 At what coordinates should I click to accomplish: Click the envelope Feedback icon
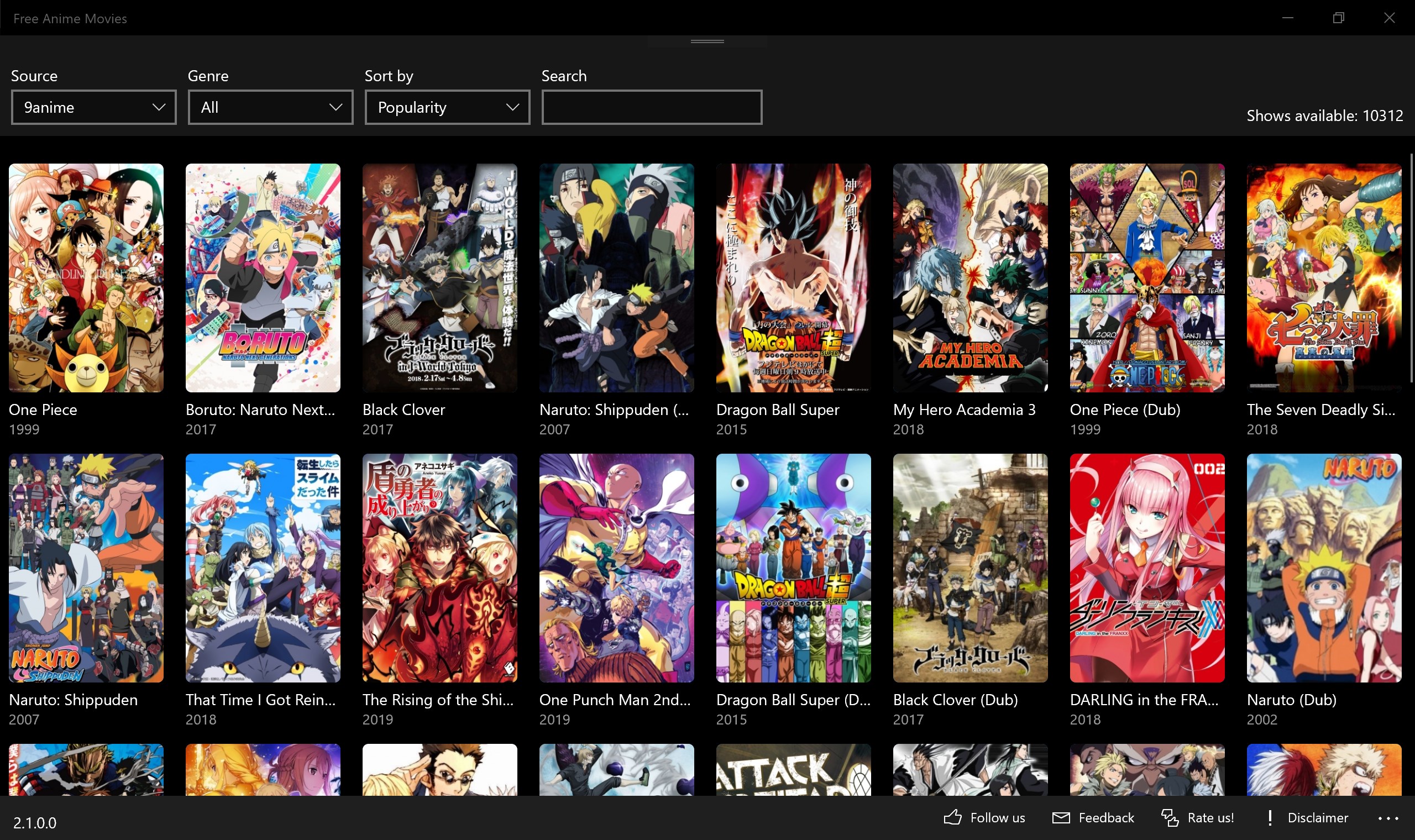[1061, 817]
